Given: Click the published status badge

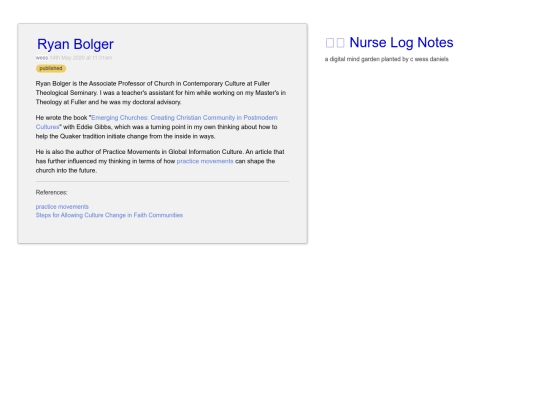Looking at the screenshot, I should pos(51,68).
